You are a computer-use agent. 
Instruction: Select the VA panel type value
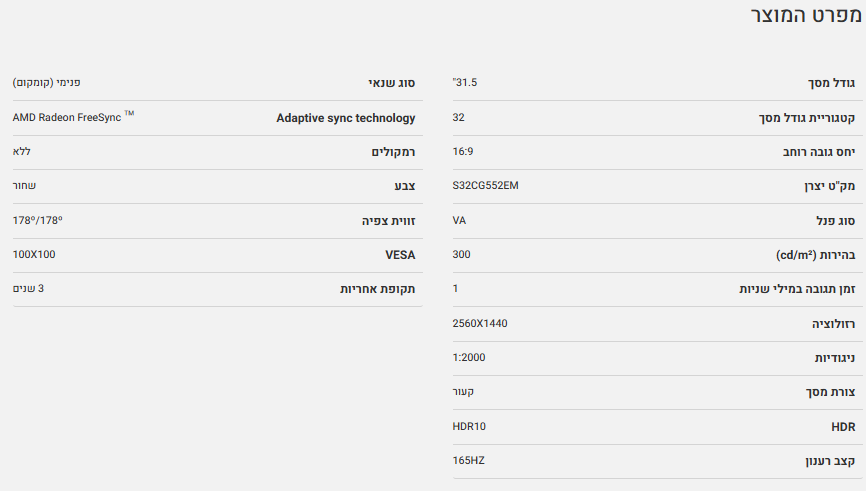pos(460,220)
